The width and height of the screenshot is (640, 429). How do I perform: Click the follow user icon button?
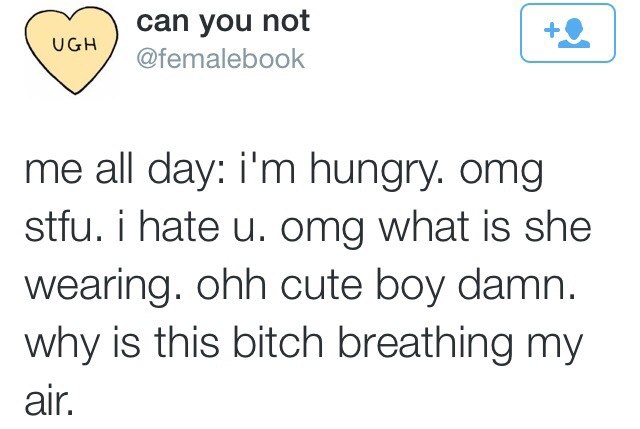click(x=568, y=33)
